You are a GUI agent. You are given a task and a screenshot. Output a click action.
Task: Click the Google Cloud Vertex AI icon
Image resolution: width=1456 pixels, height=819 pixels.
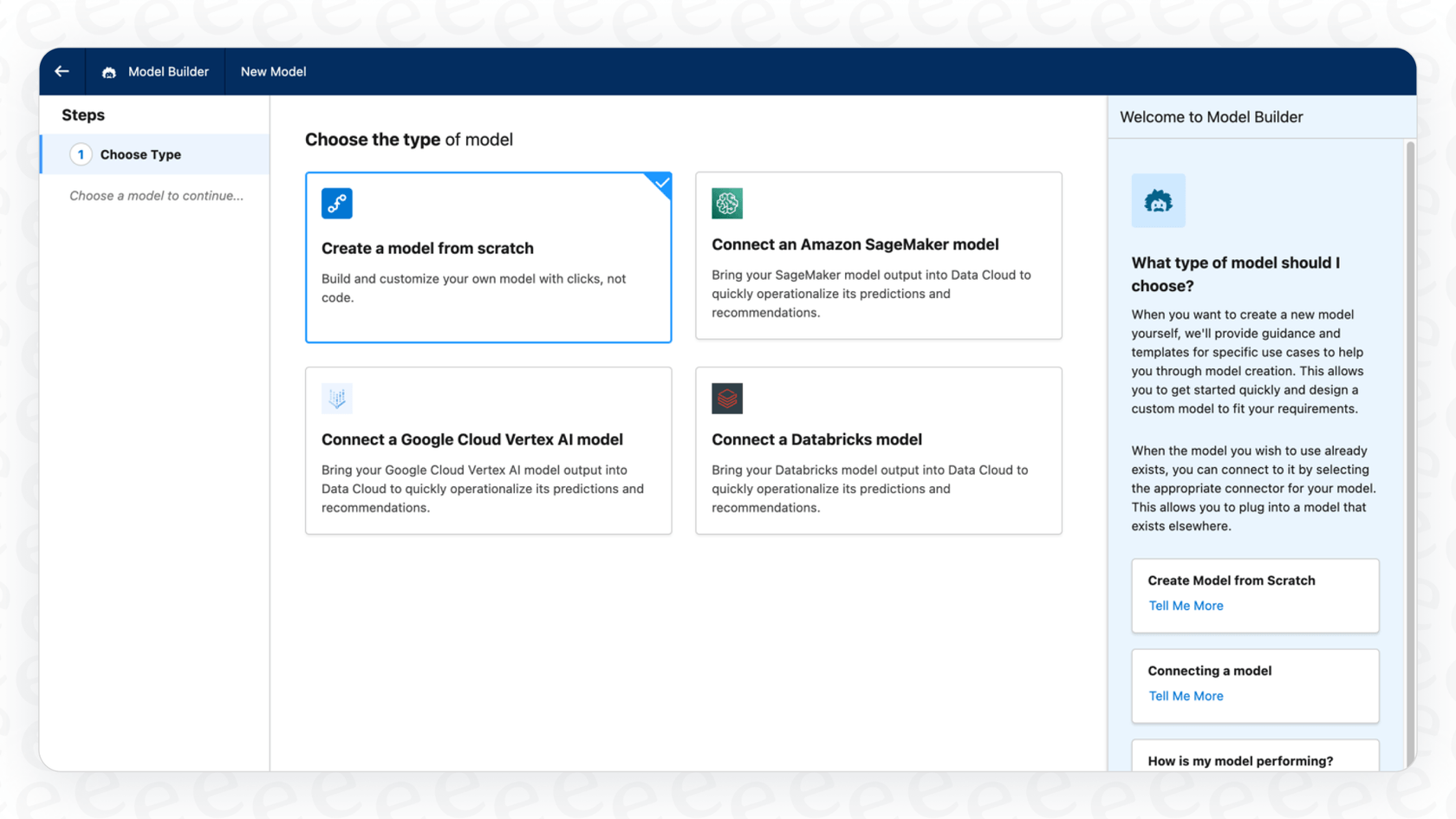(x=336, y=399)
